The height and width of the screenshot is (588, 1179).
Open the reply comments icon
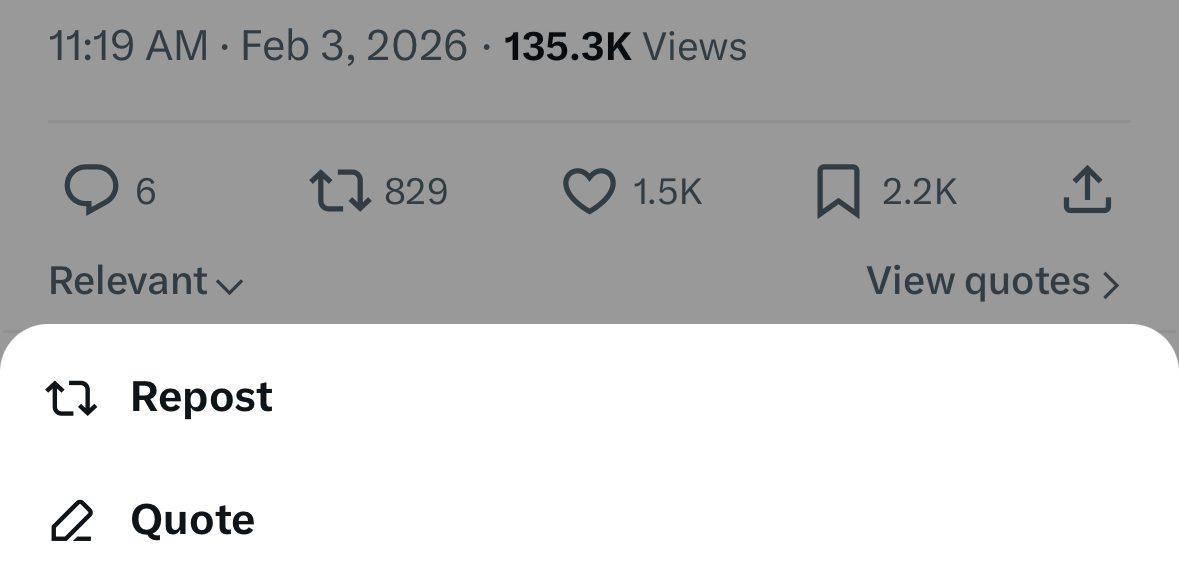click(x=93, y=190)
